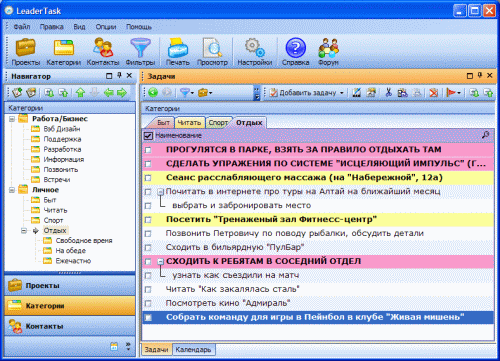The height and width of the screenshot is (361, 500).
Task: Click the red delete icon in tasks toolbar
Action: [433, 92]
